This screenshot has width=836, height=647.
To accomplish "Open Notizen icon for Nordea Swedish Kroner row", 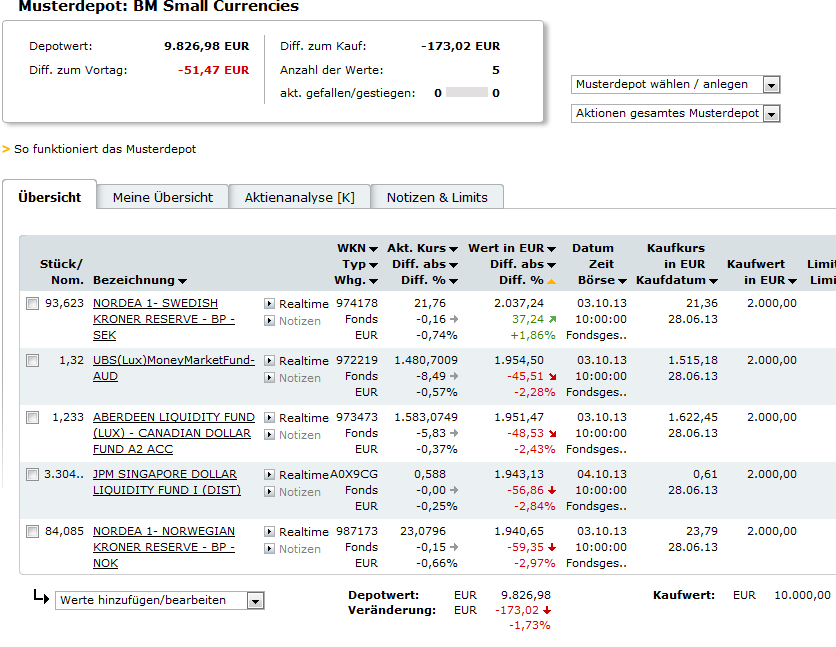I will (x=269, y=321).
